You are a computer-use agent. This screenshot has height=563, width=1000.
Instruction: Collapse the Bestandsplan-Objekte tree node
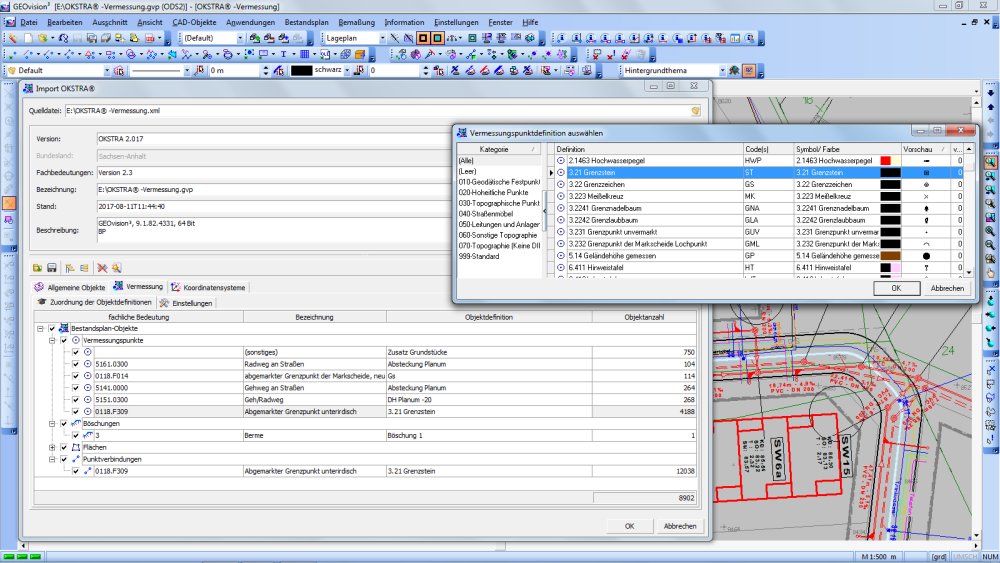coord(40,328)
